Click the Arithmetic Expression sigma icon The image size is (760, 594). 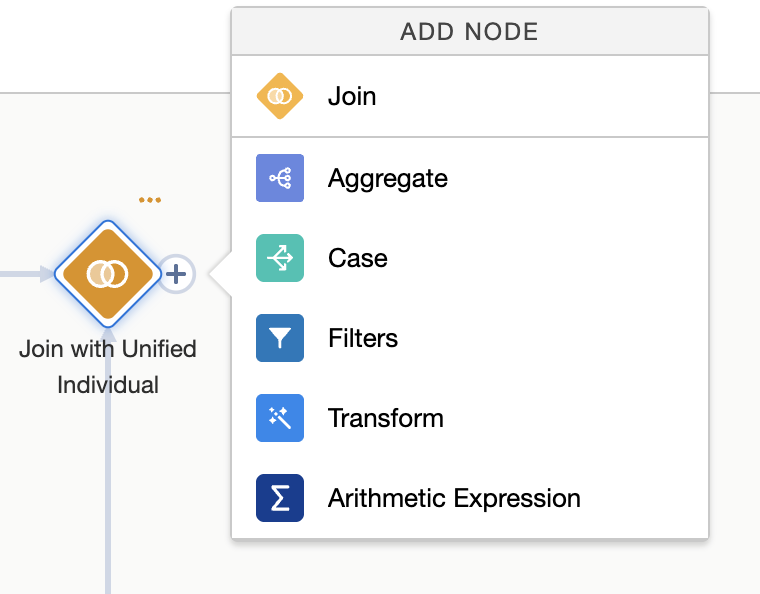280,498
